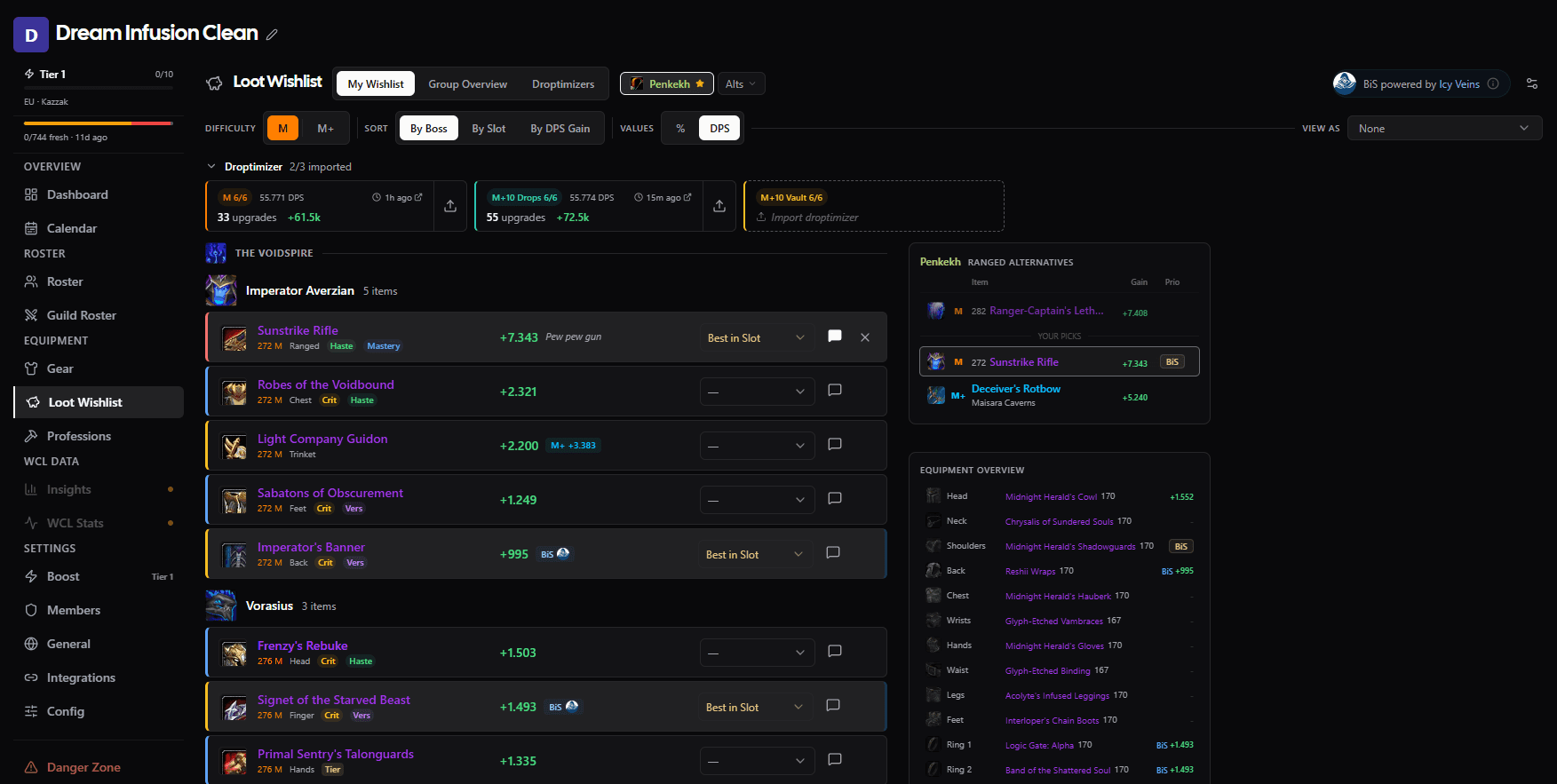Open the note comment on Sunstrike Rifle

[835, 337]
